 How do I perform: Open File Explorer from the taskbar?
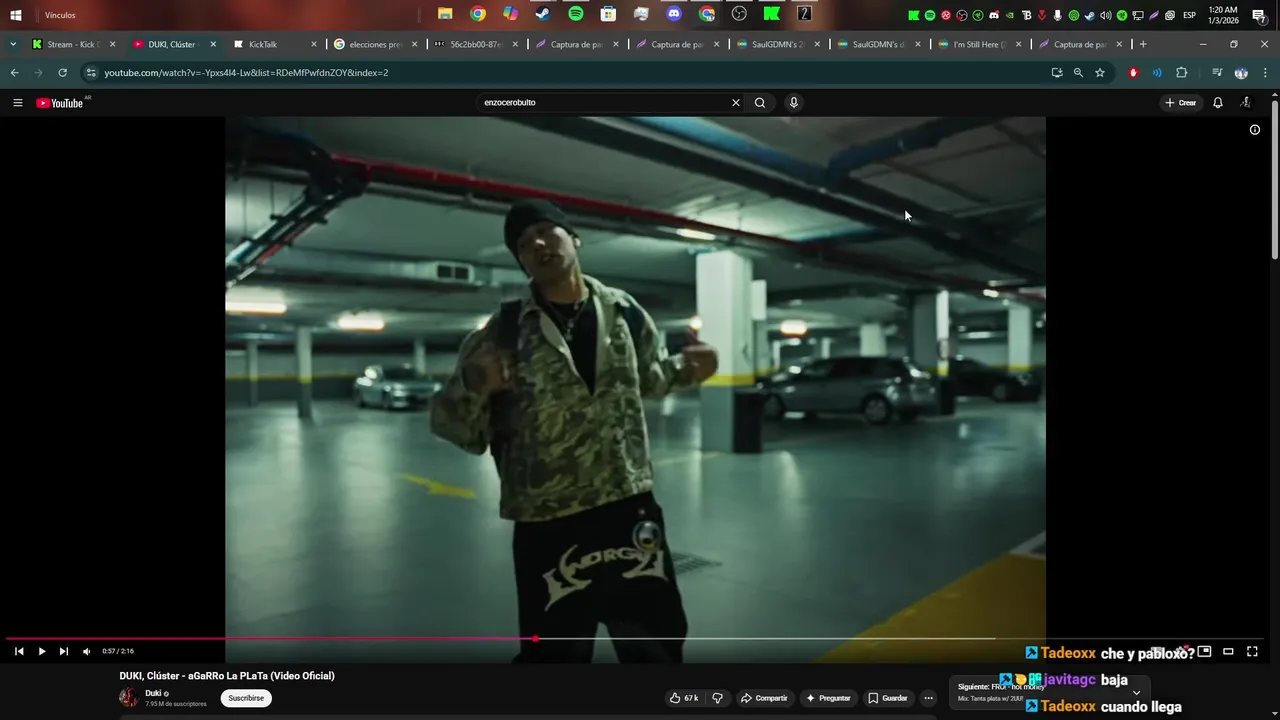click(445, 14)
